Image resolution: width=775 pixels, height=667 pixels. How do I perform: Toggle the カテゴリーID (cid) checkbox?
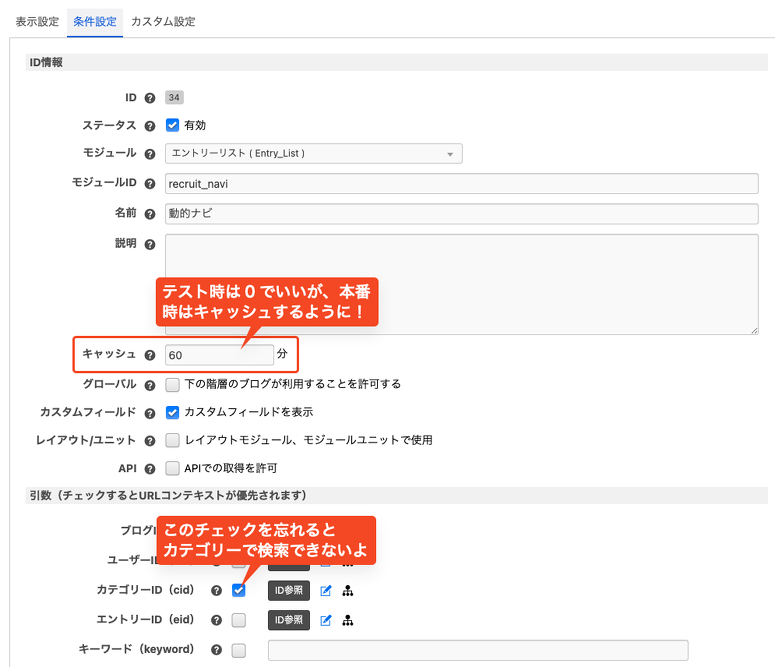pos(239,591)
